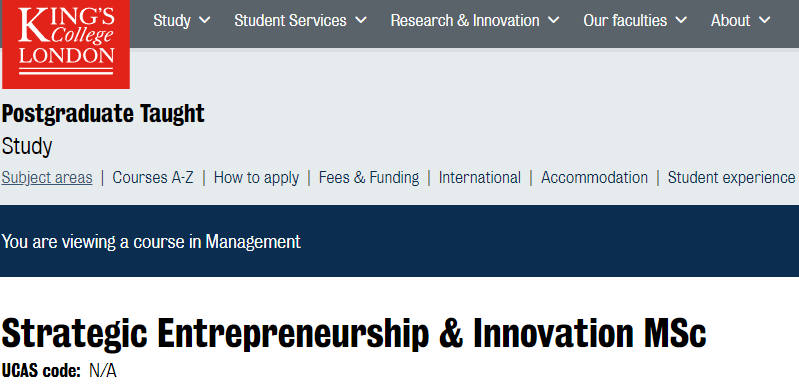This screenshot has height=387, width=799.
Task: Open the Courses A-Z link
Action: [x=153, y=177]
